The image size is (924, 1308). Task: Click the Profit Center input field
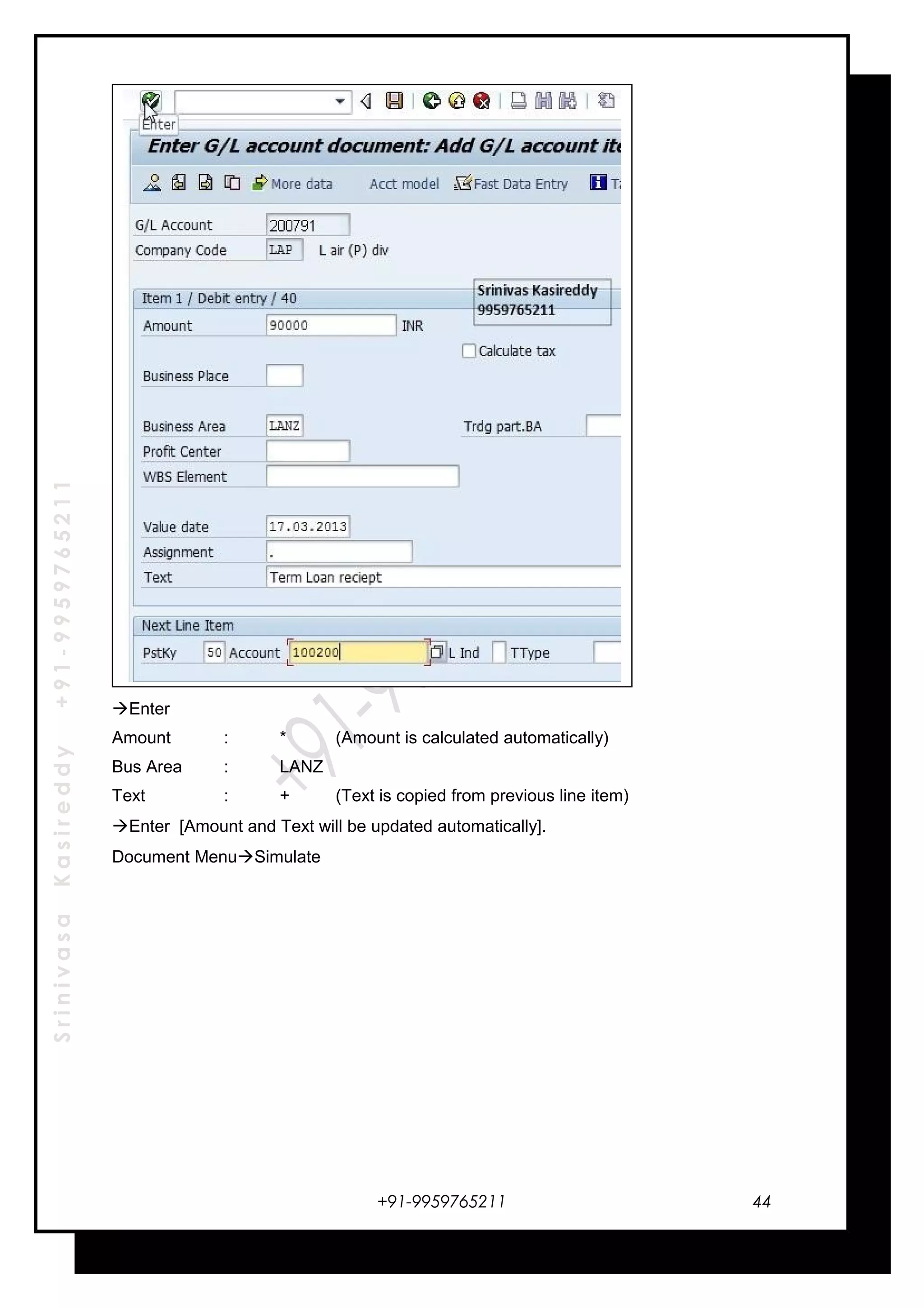click(x=307, y=451)
